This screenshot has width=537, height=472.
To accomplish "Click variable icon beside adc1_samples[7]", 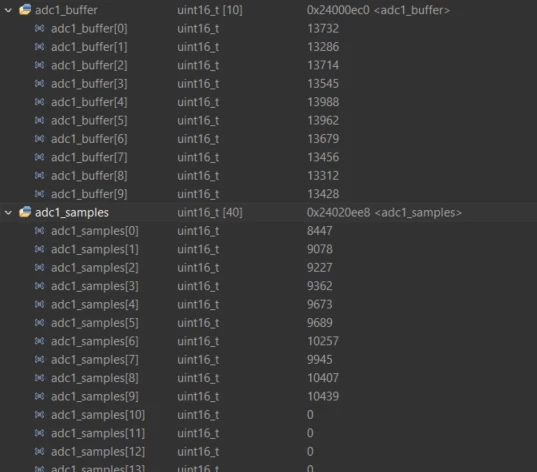I will click(39, 360).
